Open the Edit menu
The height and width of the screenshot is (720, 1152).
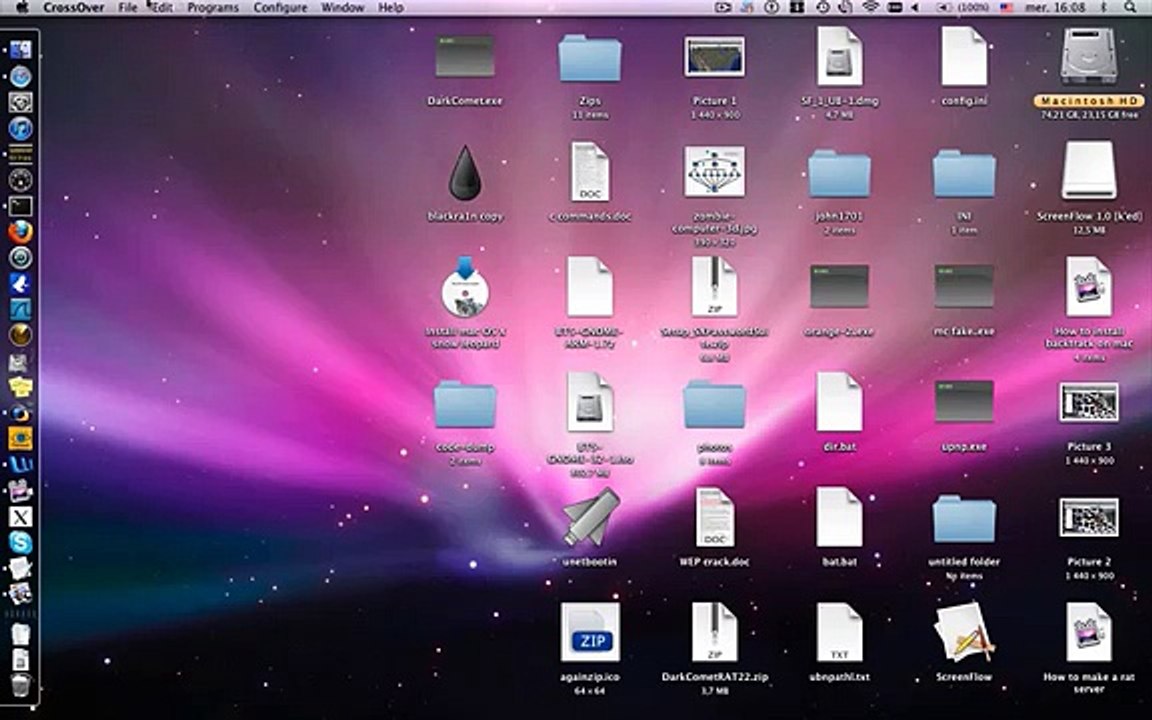pos(162,7)
